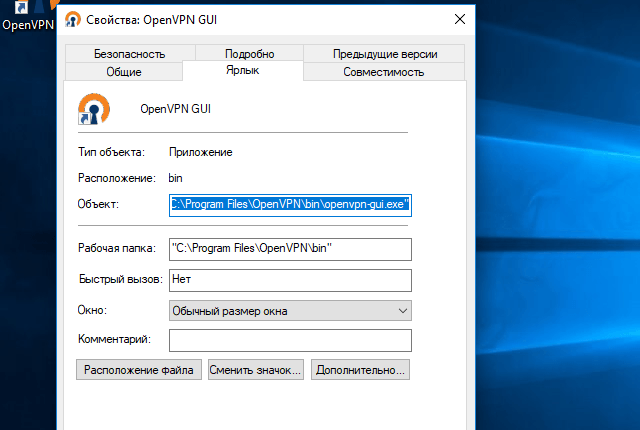Click the Окно label
640x430 pixels.
click(92, 310)
